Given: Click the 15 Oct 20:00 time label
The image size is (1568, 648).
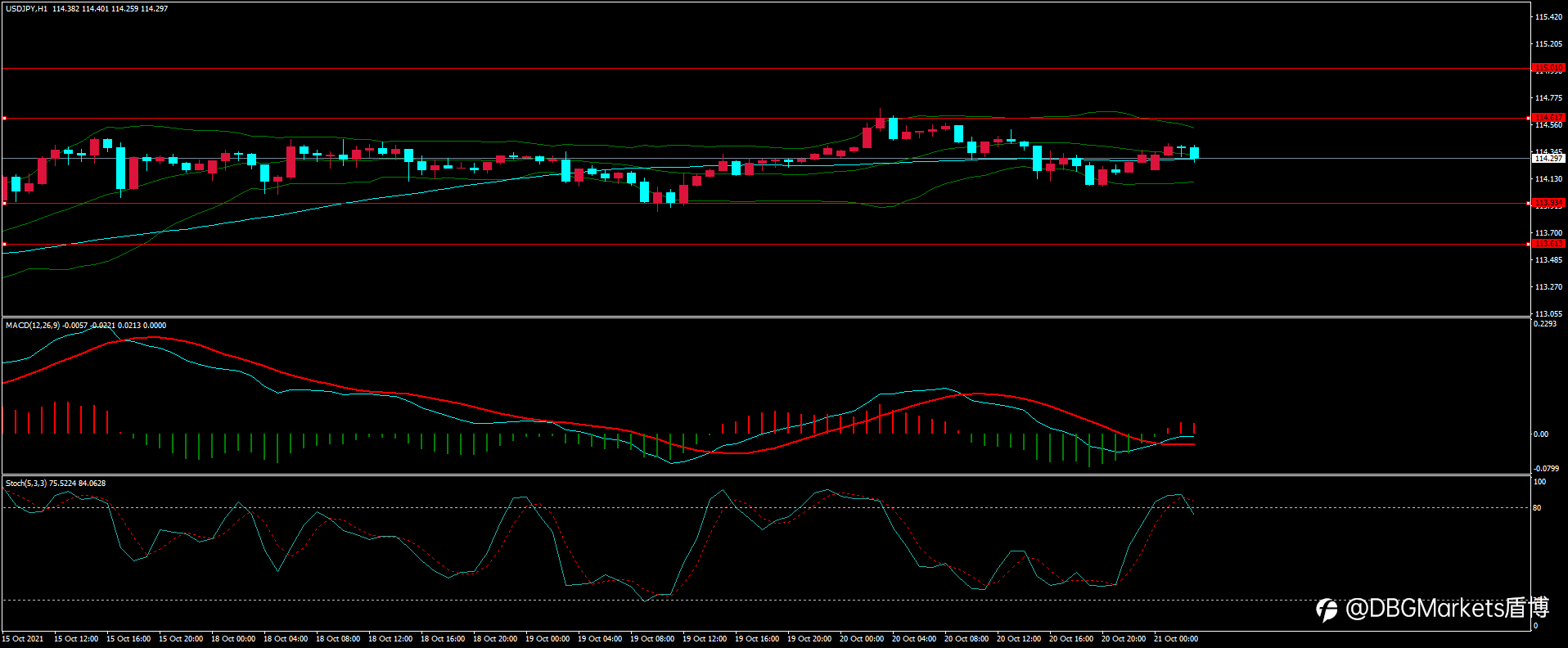Looking at the screenshot, I should click(x=181, y=639).
